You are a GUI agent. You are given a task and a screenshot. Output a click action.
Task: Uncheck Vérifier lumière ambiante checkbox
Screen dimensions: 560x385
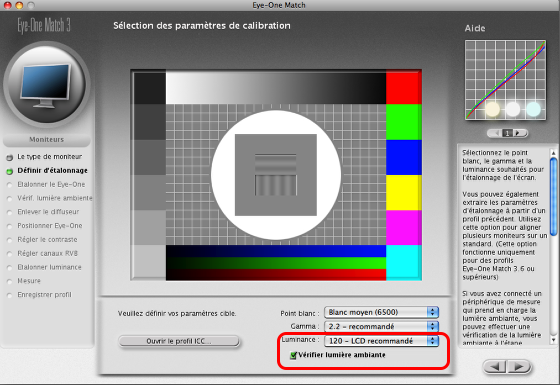coord(293,355)
